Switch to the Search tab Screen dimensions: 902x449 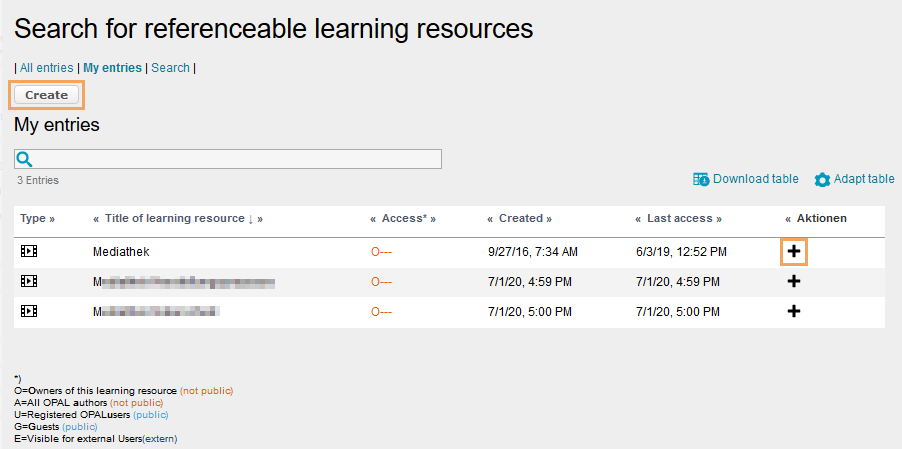pos(170,68)
